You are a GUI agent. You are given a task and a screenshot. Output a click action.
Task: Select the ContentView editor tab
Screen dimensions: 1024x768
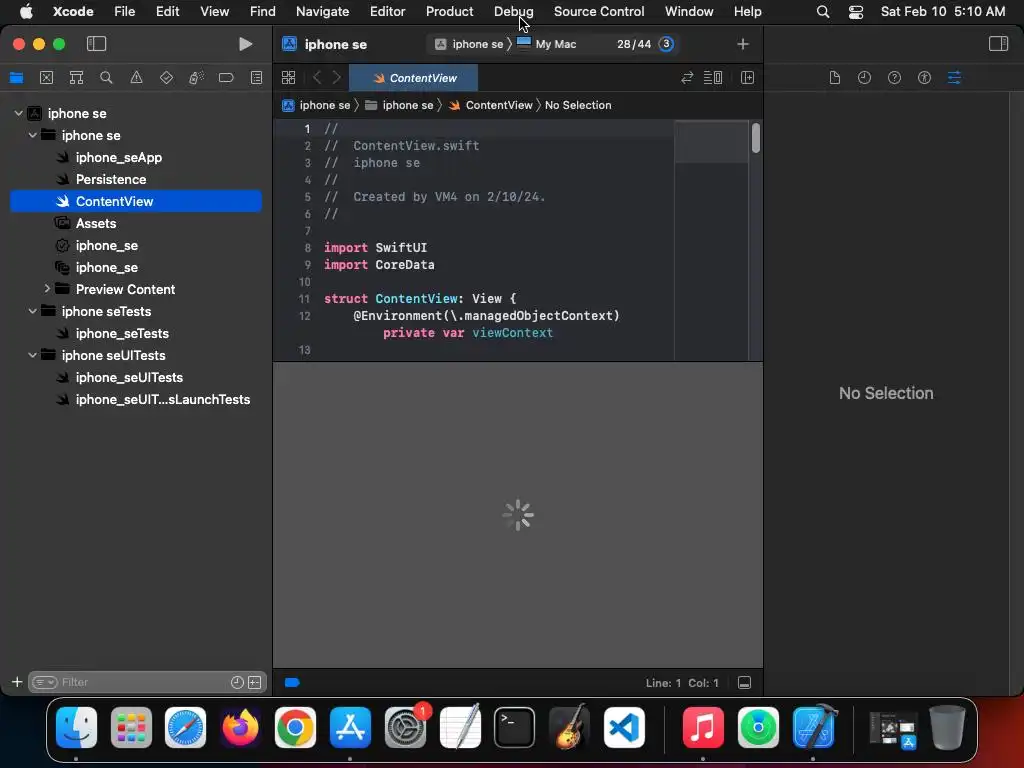coord(413,78)
